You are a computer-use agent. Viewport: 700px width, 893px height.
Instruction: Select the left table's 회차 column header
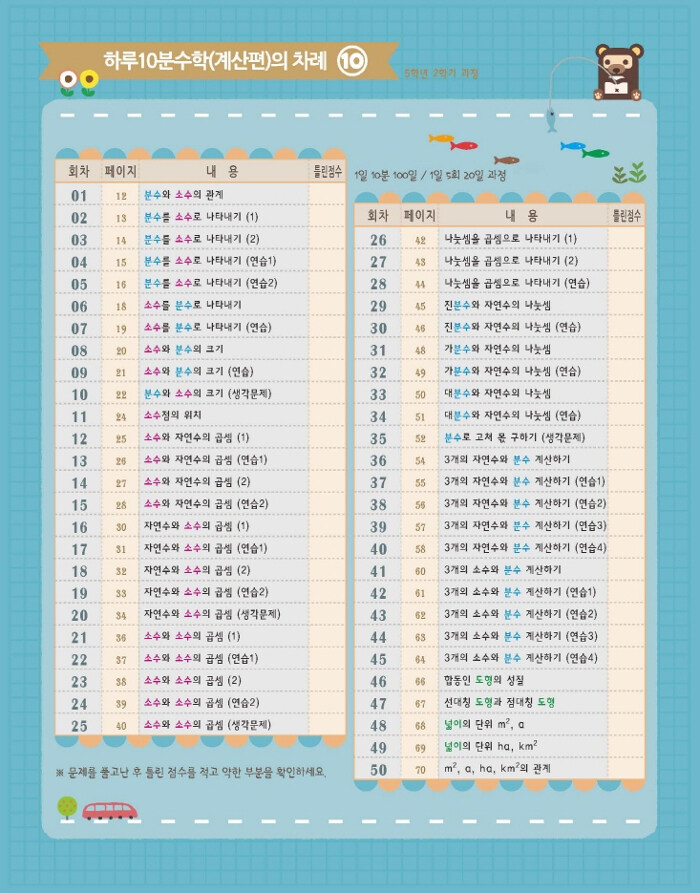pyautogui.click(x=78, y=171)
